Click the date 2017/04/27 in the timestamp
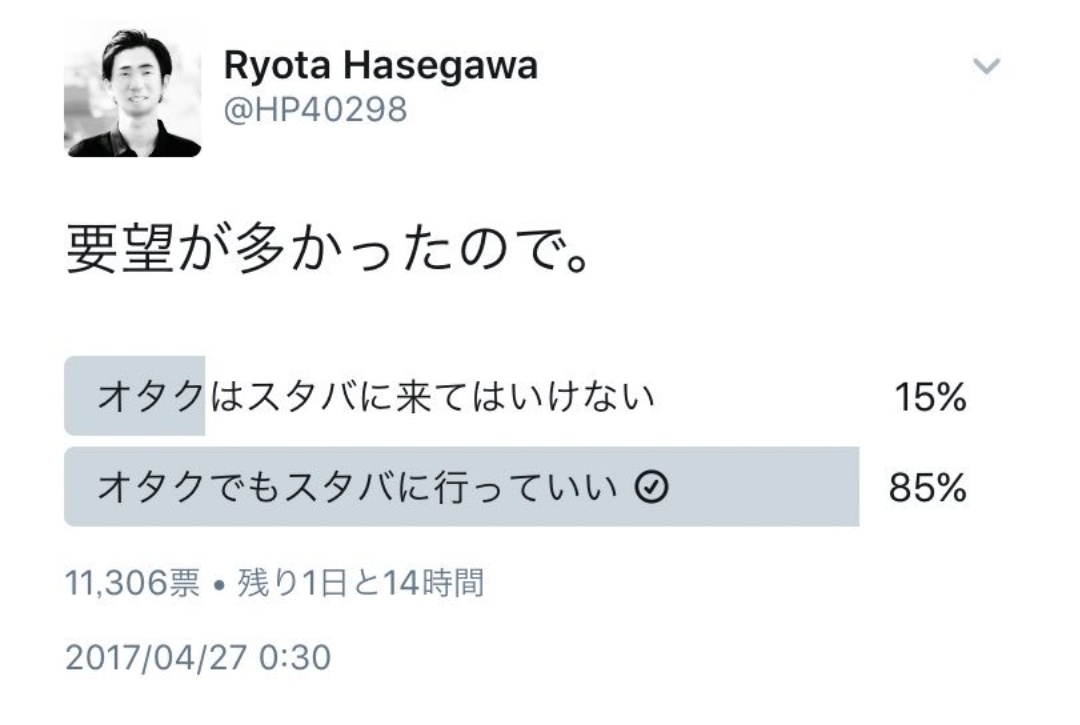 156,658
